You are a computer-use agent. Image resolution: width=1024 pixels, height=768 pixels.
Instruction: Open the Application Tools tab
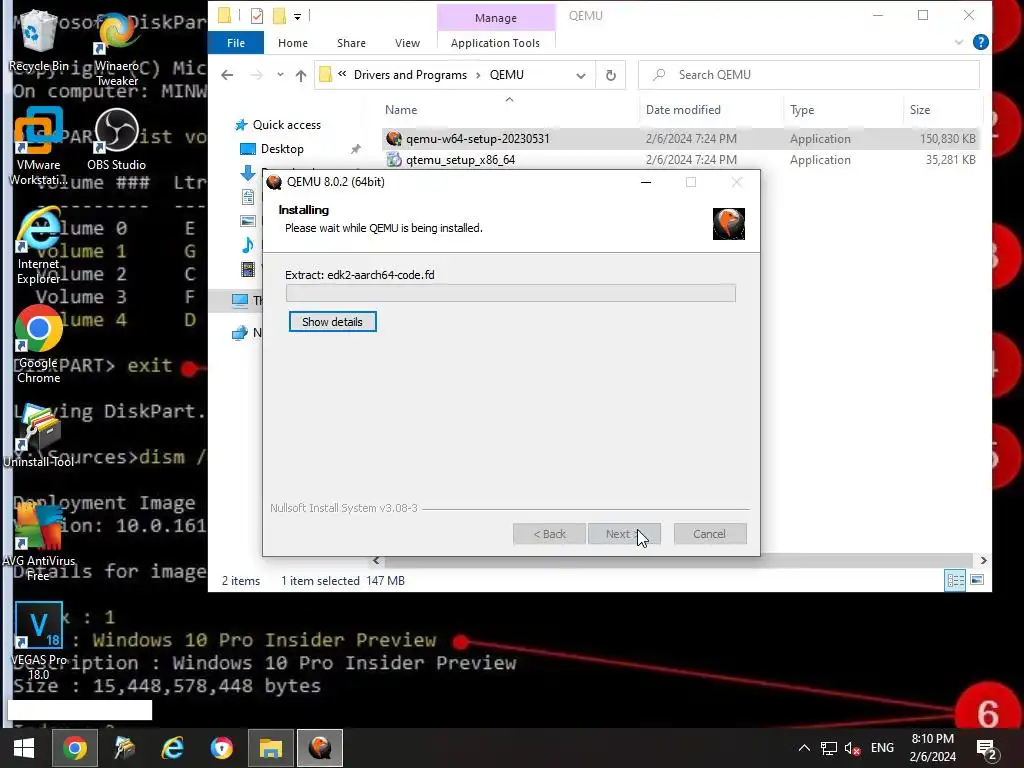coord(495,43)
